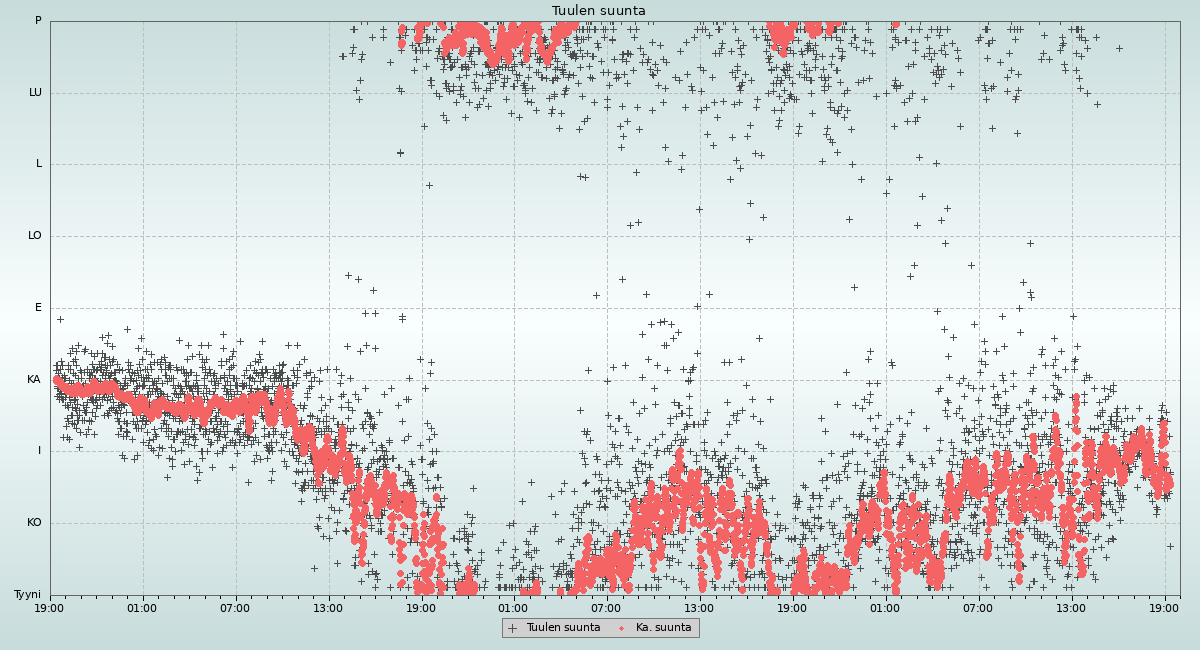This screenshot has width=1200, height=650.
Task: Click the leftmost 01:00 time label
Action: pyautogui.click(x=142, y=607)
